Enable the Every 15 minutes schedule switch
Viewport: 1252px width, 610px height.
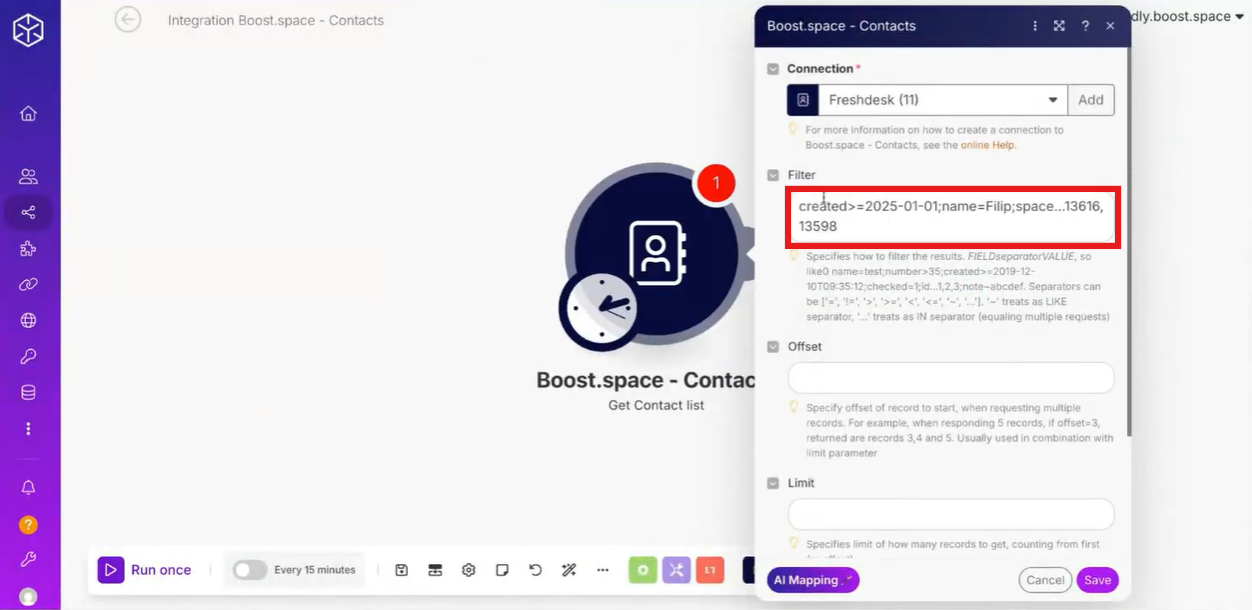coord(250,570)
